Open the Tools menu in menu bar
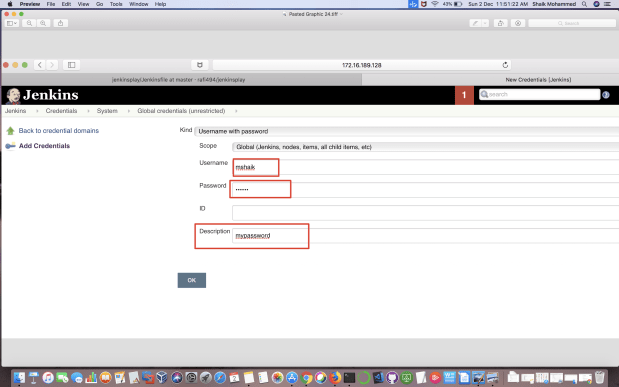Image resolution: width=619 pixels, height=387 pixels. [116, 4]
